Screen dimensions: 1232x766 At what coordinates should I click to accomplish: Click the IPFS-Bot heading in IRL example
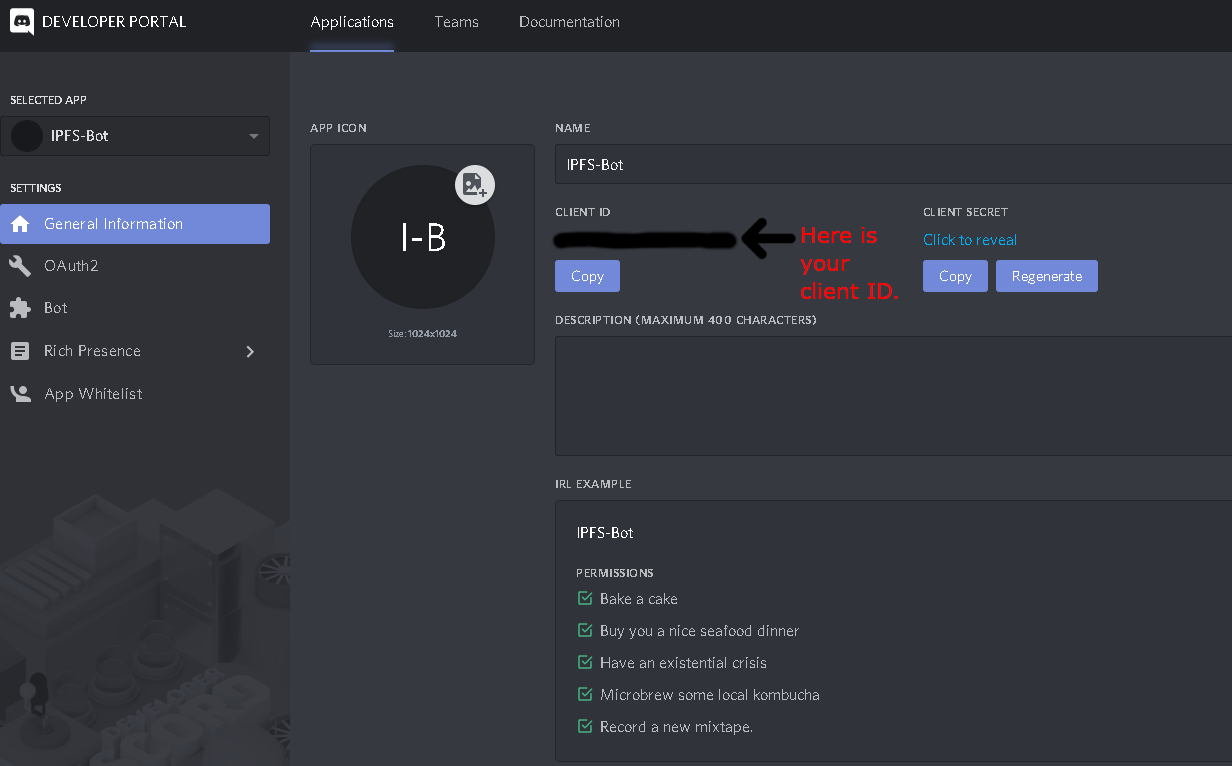(605, 532)
